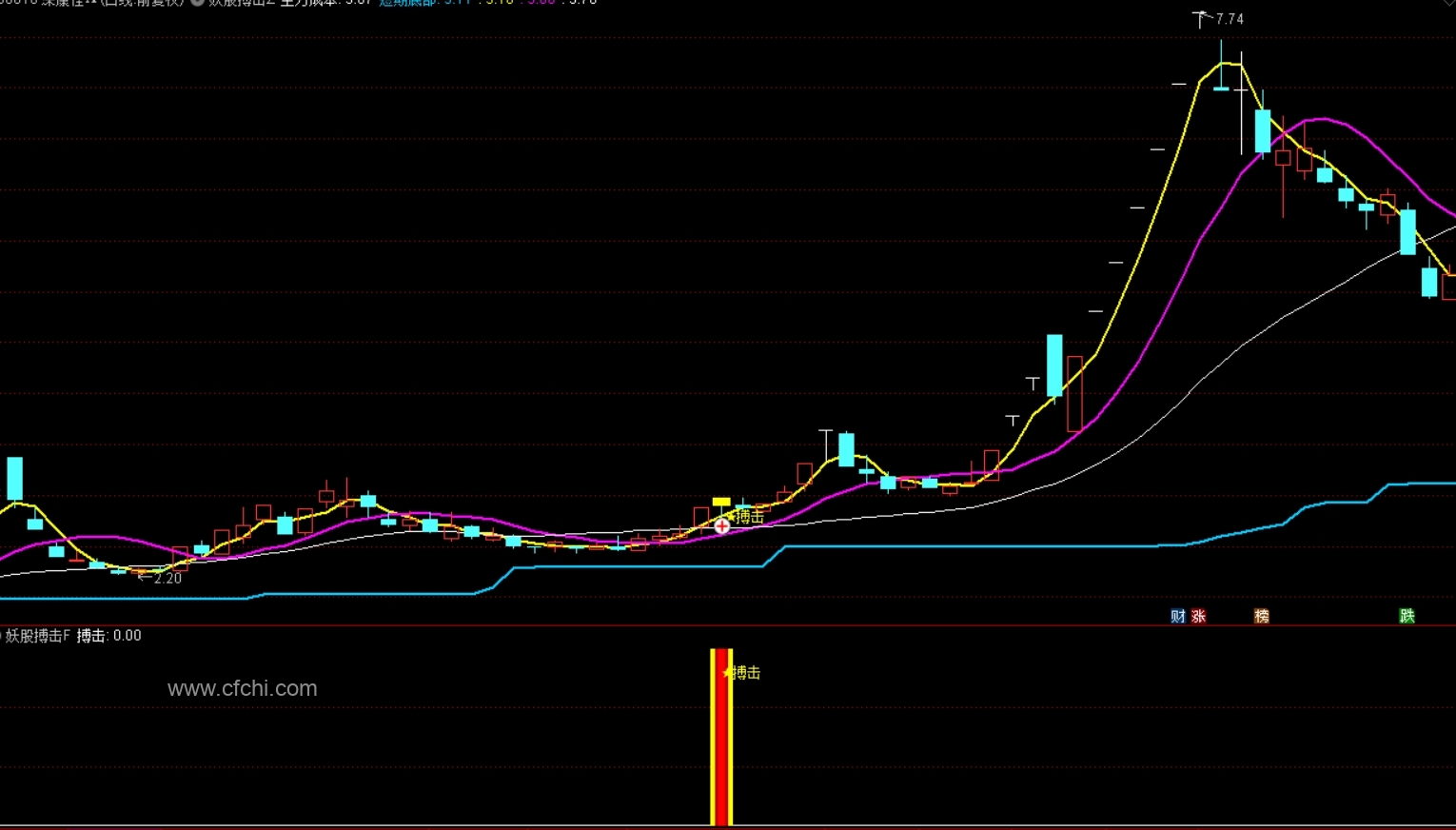Click the red 涨 rise marker icon
Image resolution: width=1456 pixels, height=830 pixels.
click(x=1198, y=616)
